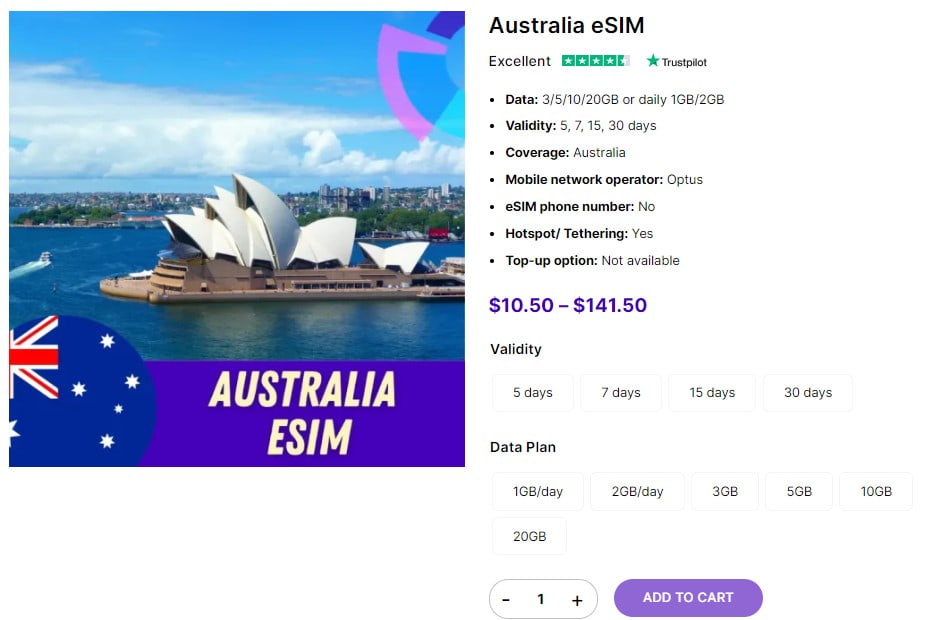Choose the 3GB data plan
Image resolution: width=928 pixels, height=620 pixels.
[724, 491]
